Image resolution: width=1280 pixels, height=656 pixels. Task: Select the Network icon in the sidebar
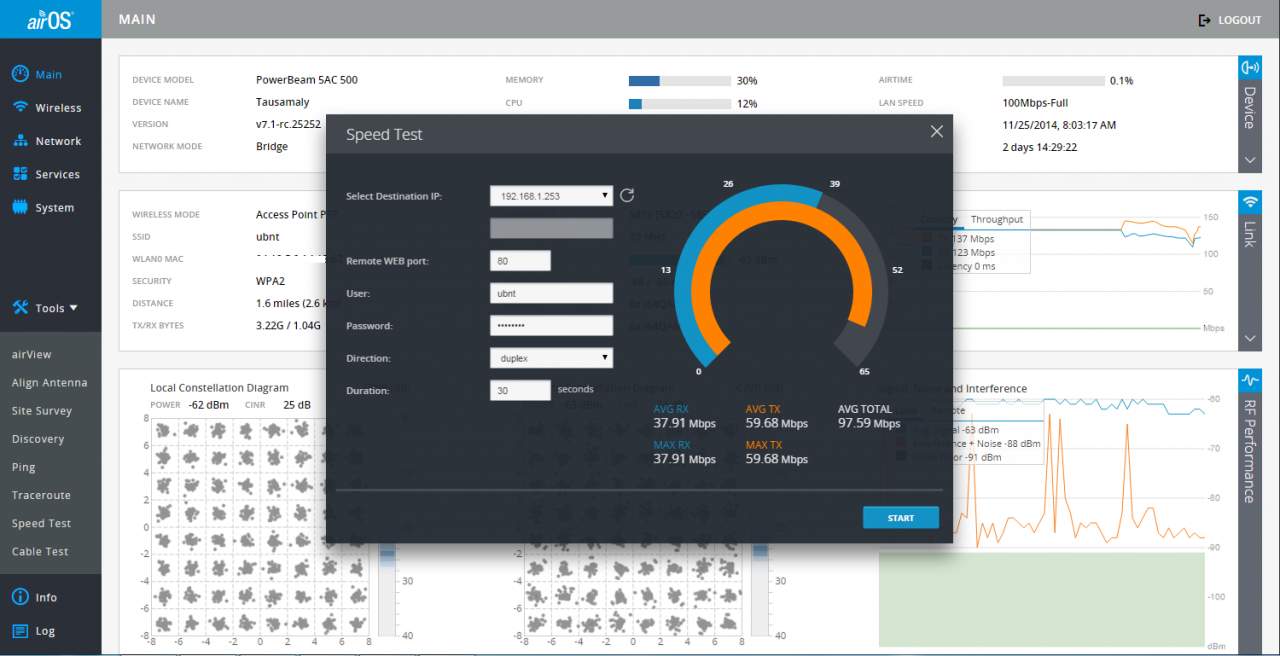coord(19,141)
